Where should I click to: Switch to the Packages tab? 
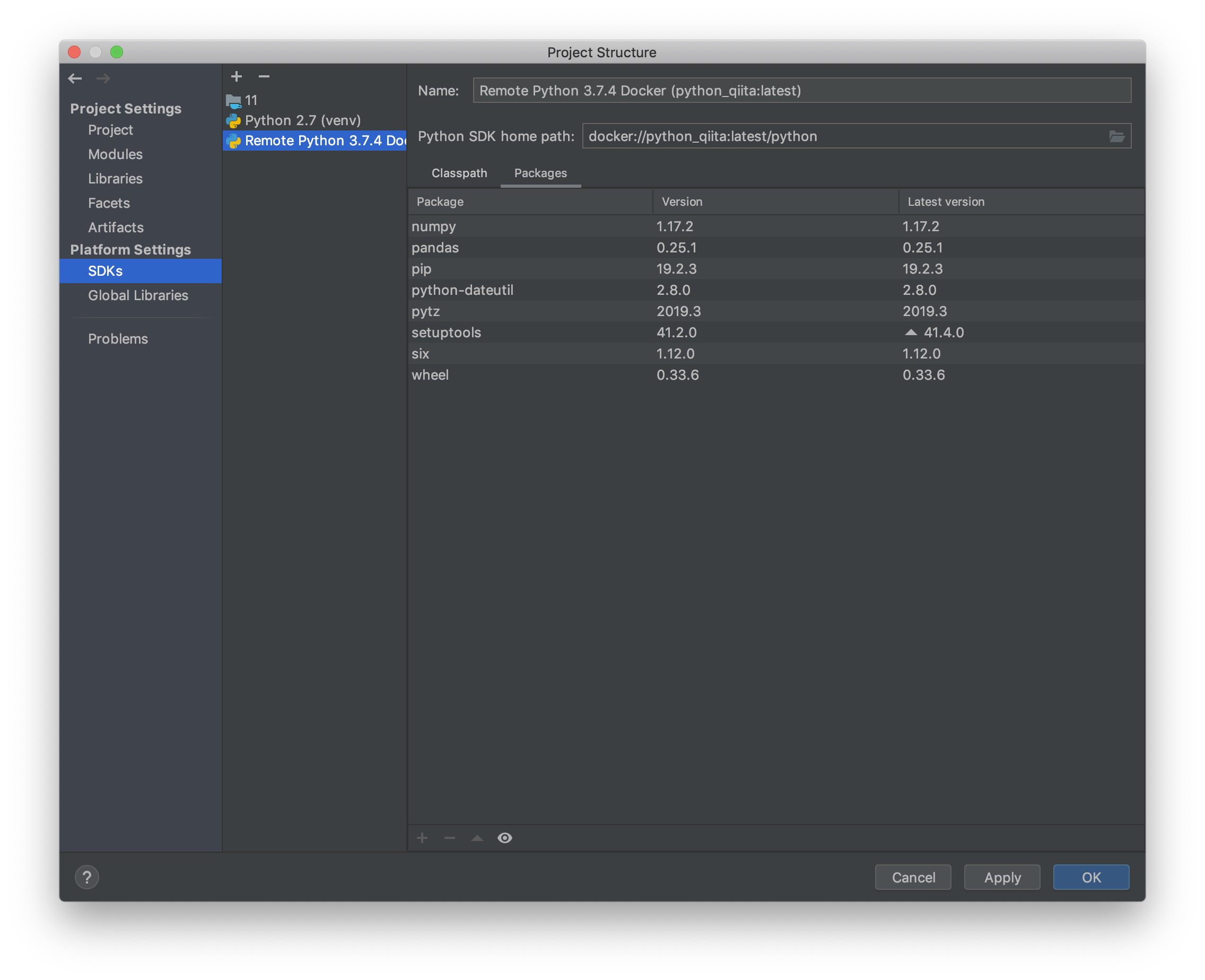point(540,173)
